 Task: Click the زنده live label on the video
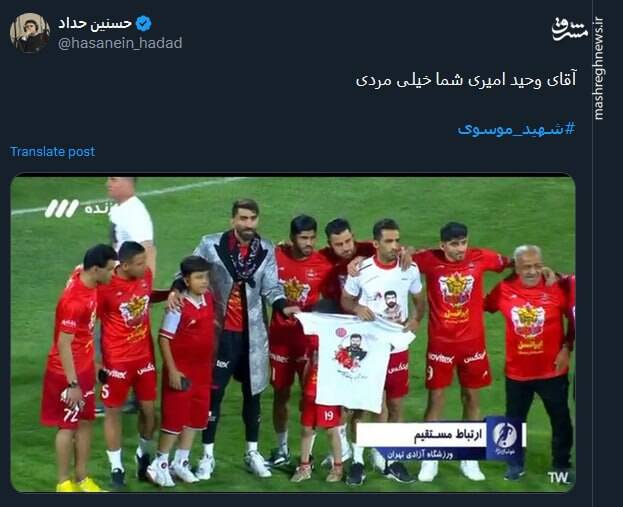coord(96,208)
